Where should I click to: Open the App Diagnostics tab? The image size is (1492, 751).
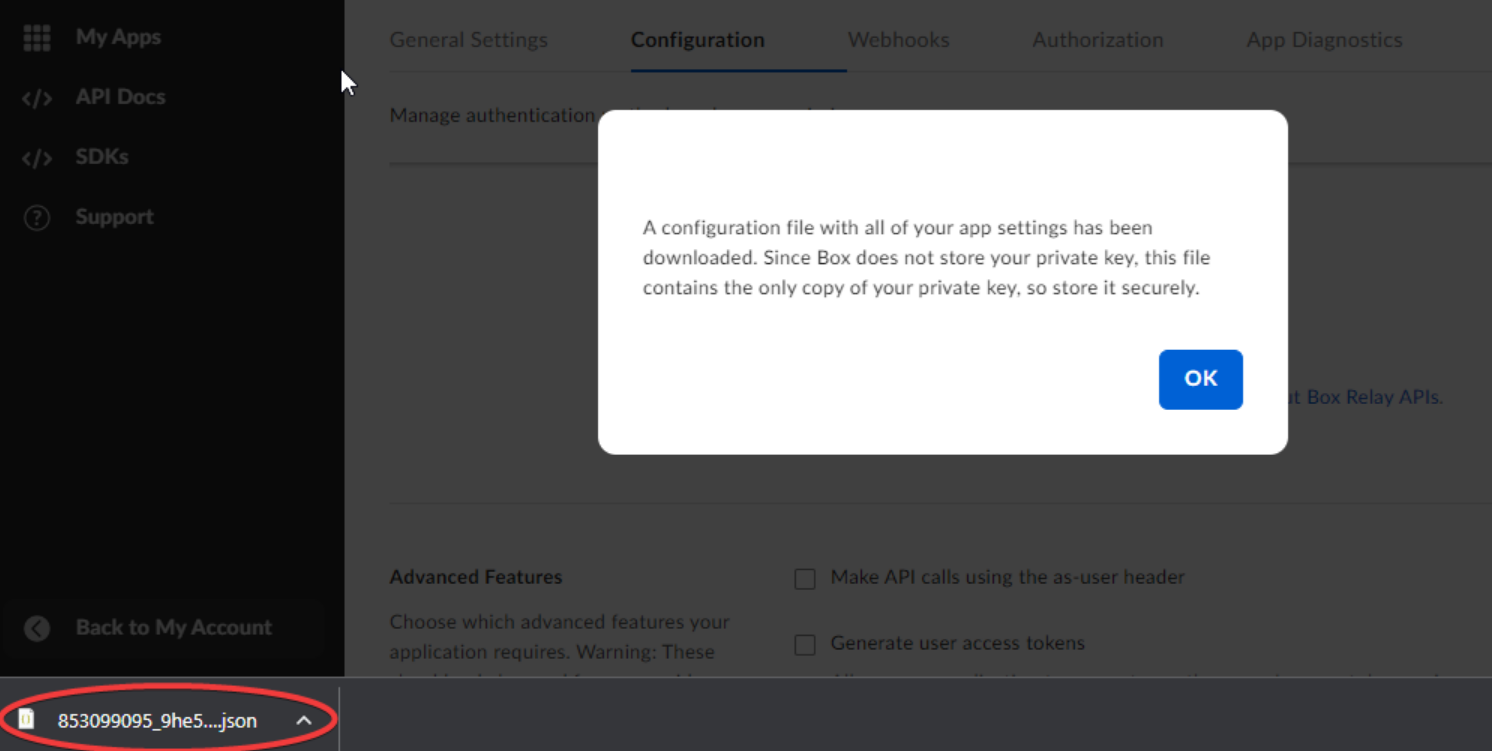coord(1323,40)
